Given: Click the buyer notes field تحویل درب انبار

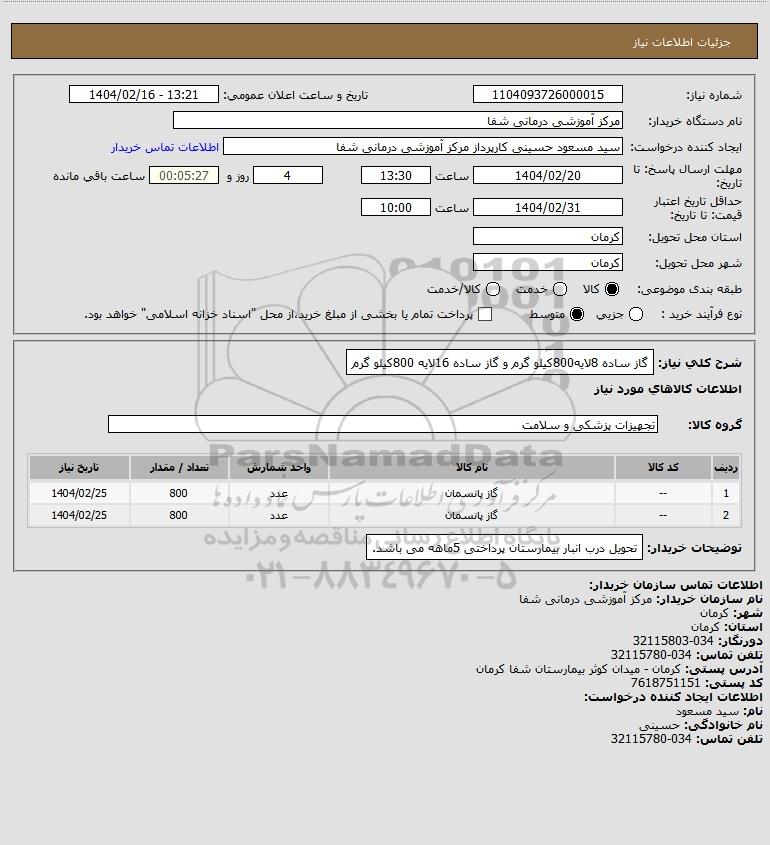Looking at the screenshot, I should click(504, 548).
